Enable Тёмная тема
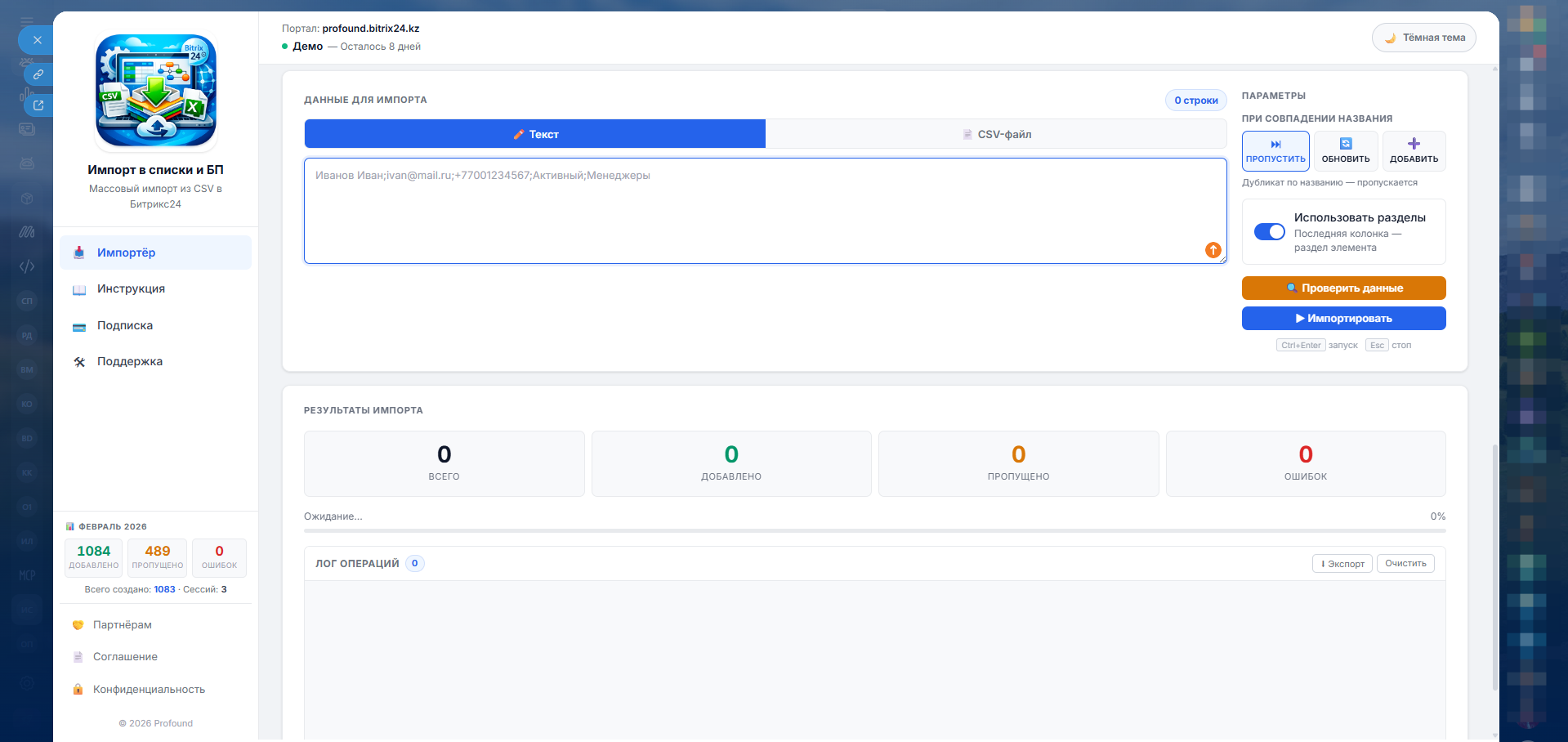 tap(1423, 38)
